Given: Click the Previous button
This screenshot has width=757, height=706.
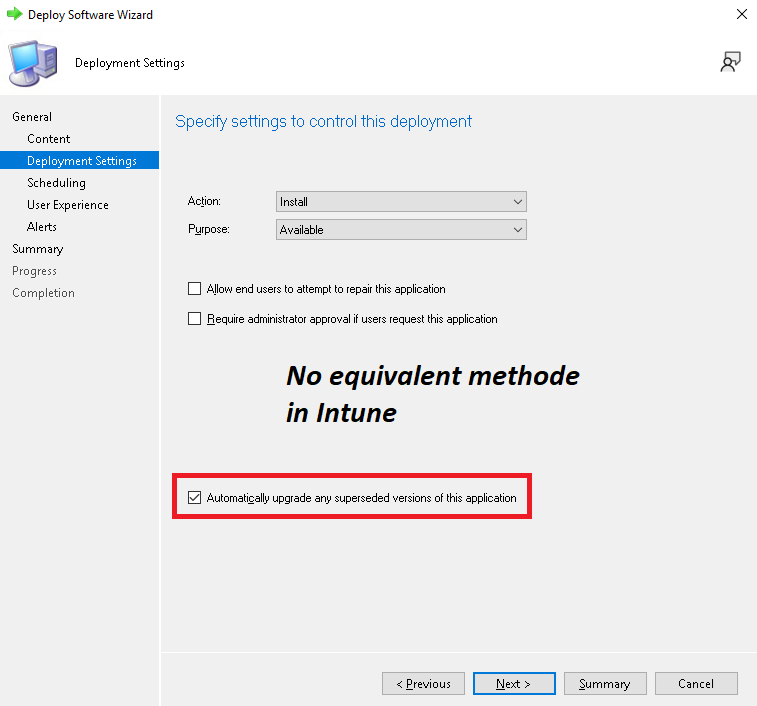Looking at the screenshot, I should (x=423, y=684).
